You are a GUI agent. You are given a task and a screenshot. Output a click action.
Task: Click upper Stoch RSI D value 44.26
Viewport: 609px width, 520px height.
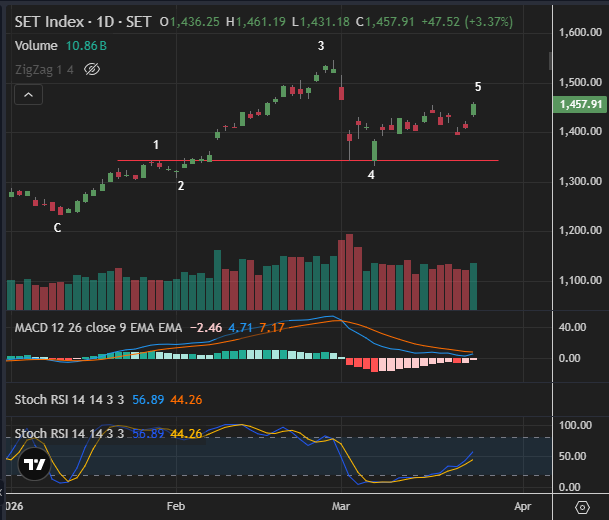(x=186, y=400)
